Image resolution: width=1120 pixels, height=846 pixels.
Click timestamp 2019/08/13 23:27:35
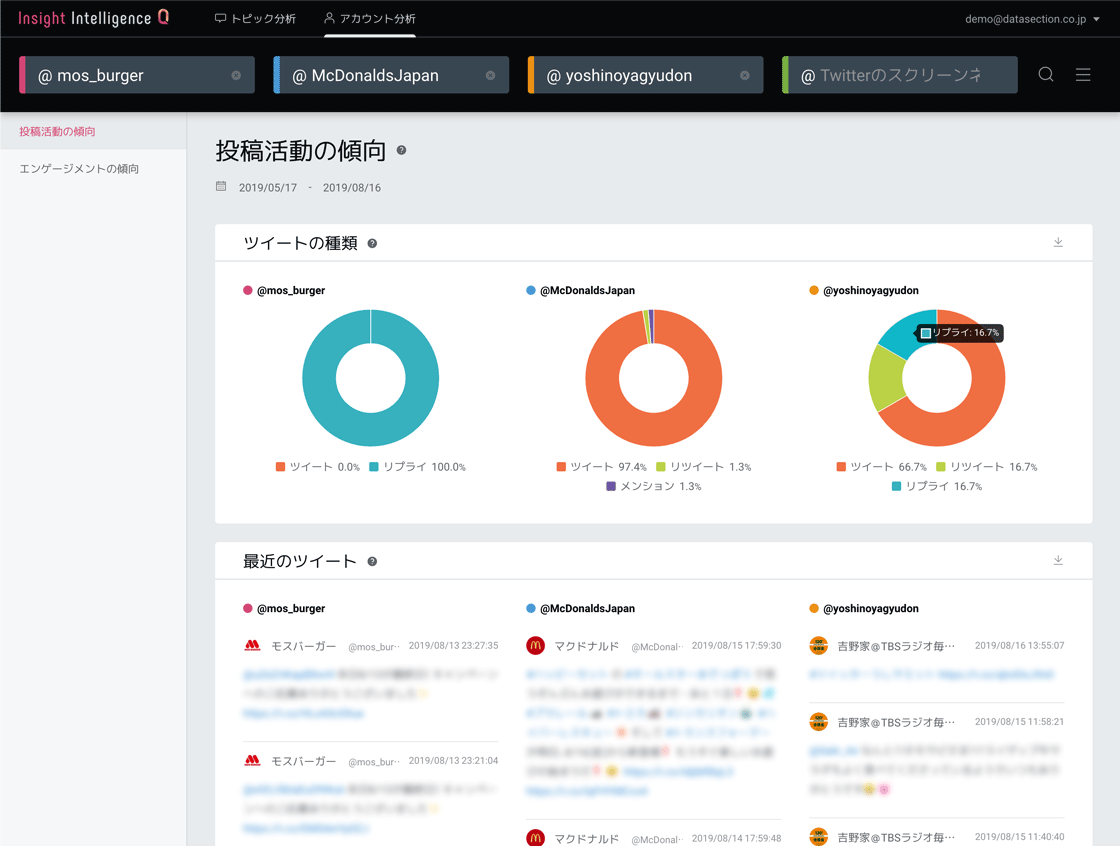[x=454, y=645]
